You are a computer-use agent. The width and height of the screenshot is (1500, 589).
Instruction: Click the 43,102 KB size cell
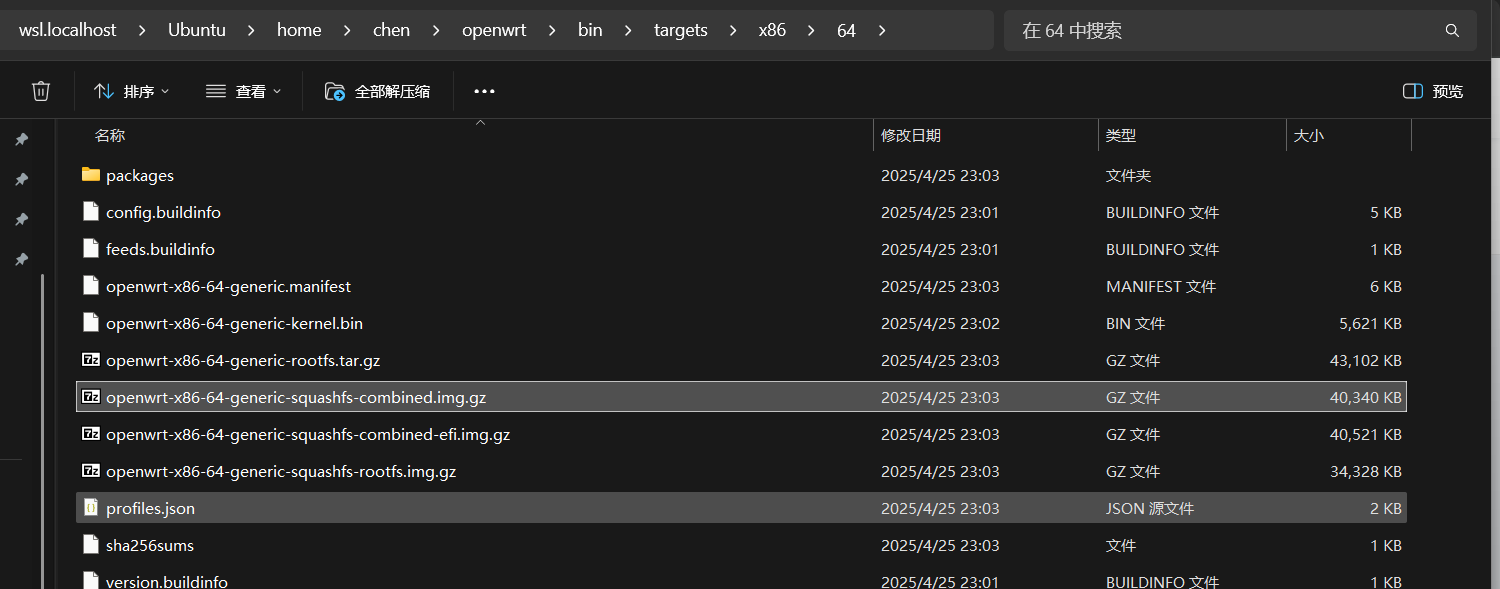(1365, 361)
